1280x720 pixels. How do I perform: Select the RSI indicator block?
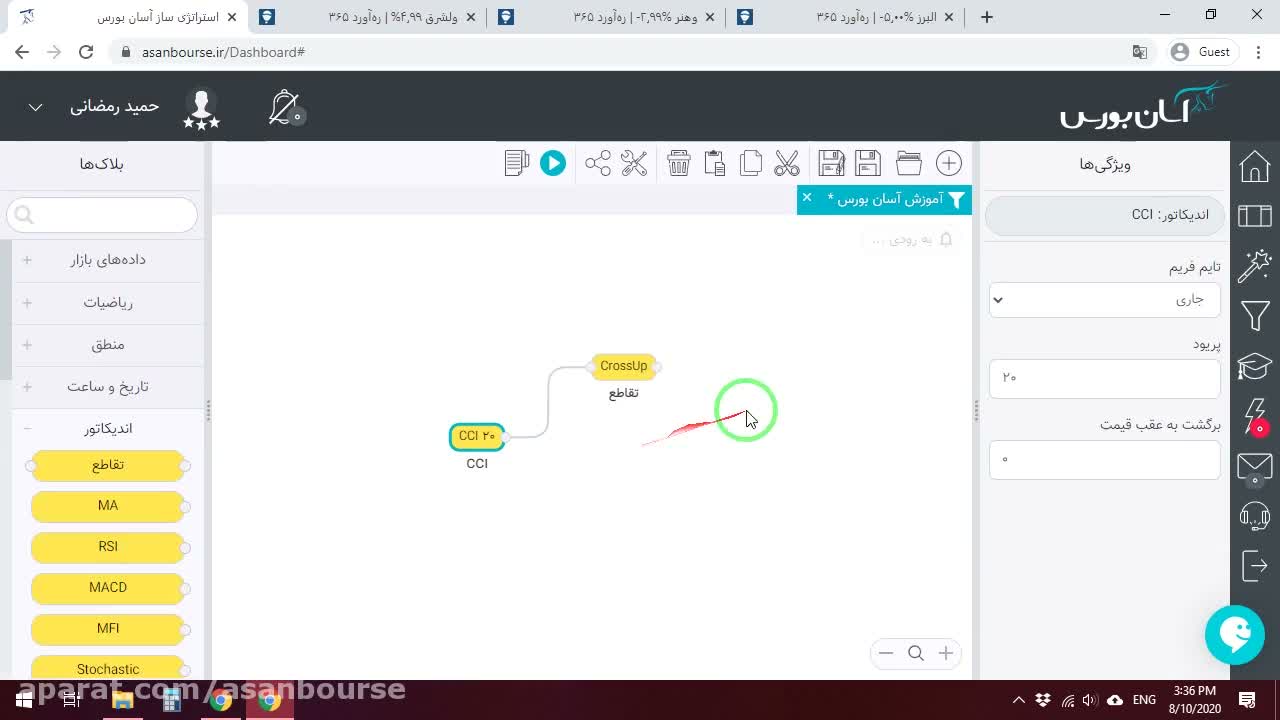[108, 546]
